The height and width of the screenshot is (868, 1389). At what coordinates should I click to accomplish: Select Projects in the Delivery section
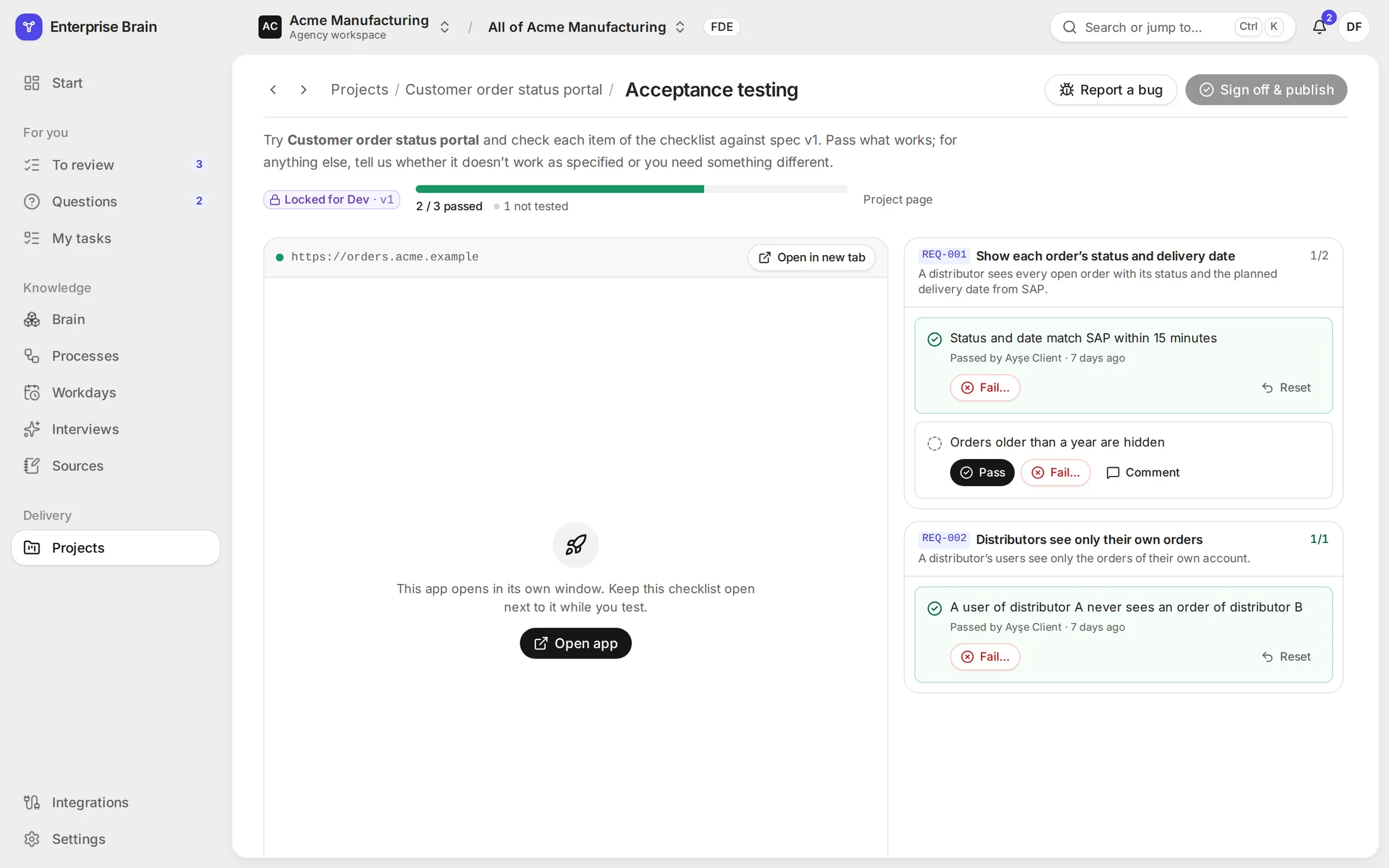pyautogui.click(x=116, y=547)
